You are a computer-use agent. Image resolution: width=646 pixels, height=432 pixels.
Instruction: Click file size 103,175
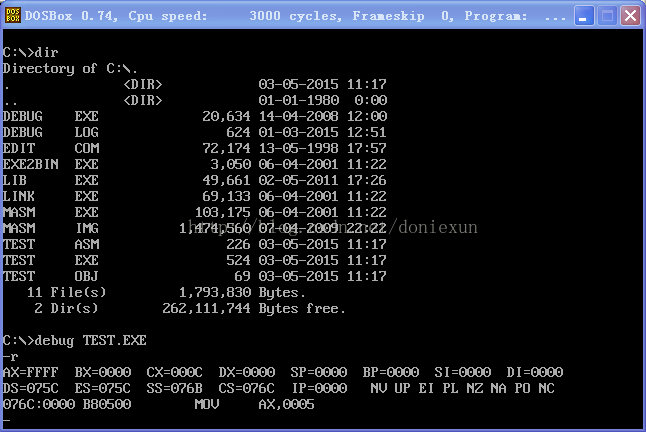(x=222, y=212)
